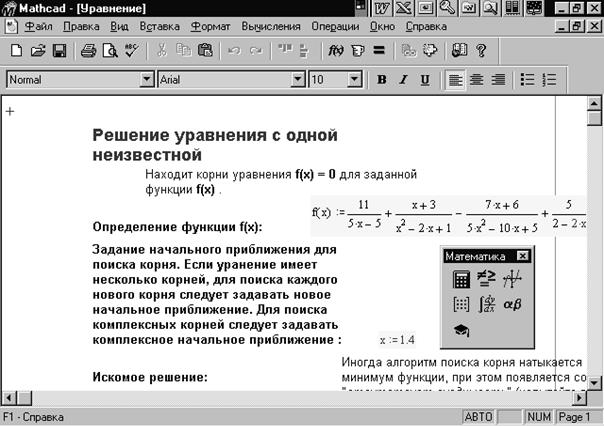Toggle Italic formatting

[403, 80]
